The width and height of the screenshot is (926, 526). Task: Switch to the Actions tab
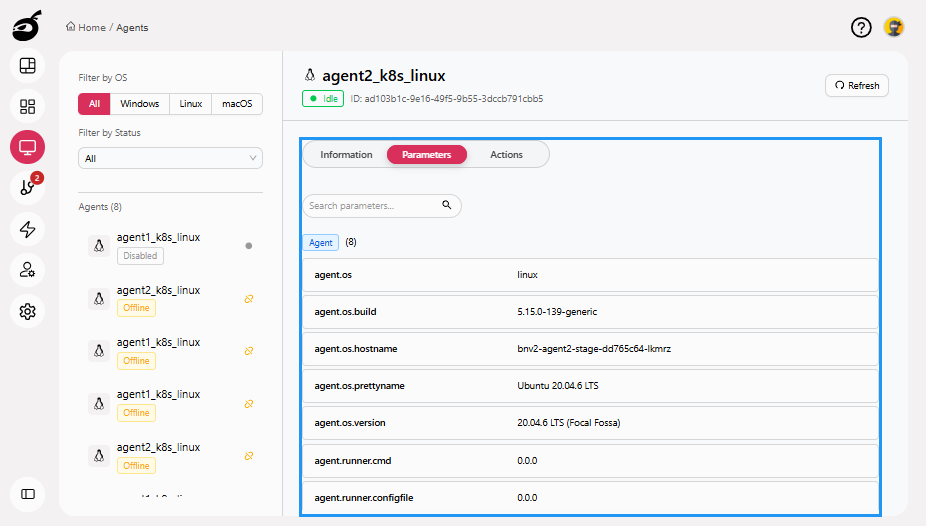point(506,155)
